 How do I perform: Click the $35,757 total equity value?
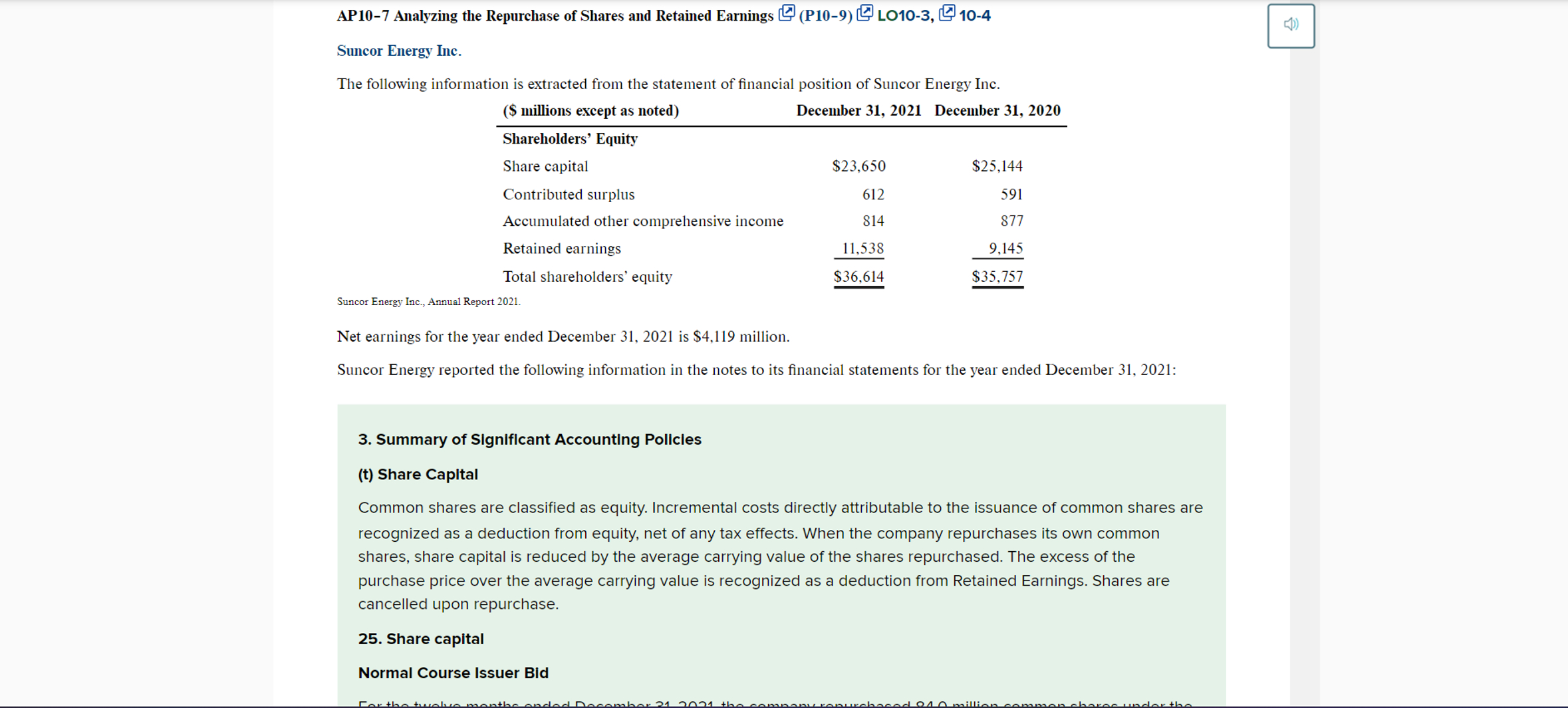pyautogui.click(x=997, y=277)
